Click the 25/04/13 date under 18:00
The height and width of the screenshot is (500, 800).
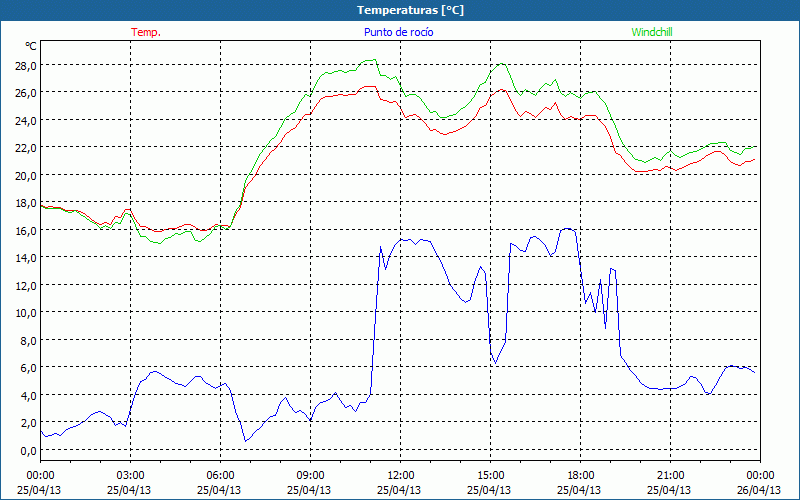[579, 490]
